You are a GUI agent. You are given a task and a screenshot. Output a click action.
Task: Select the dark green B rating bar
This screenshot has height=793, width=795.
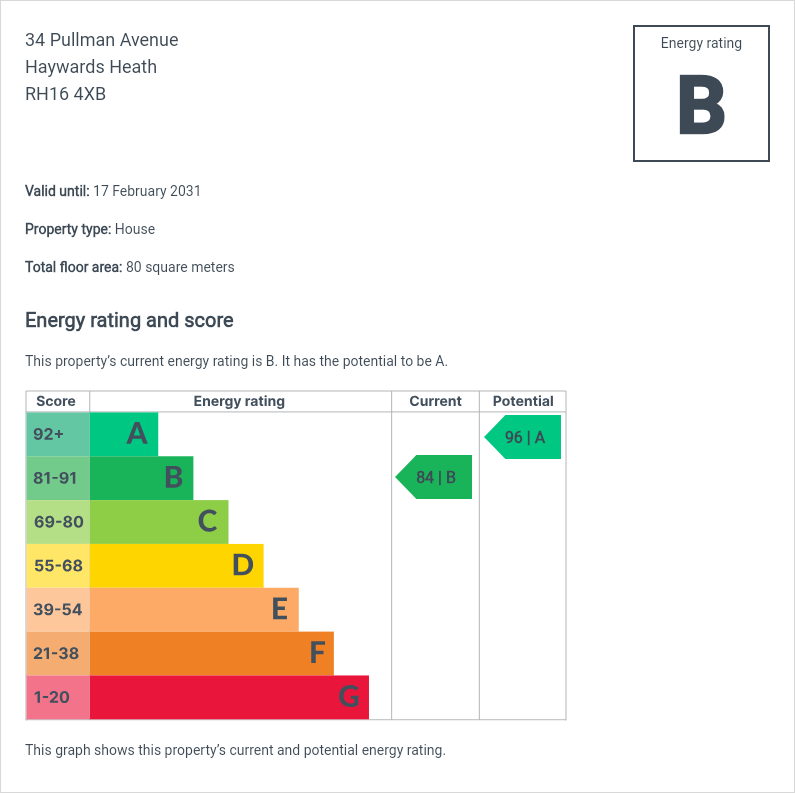tap(141, 478)
